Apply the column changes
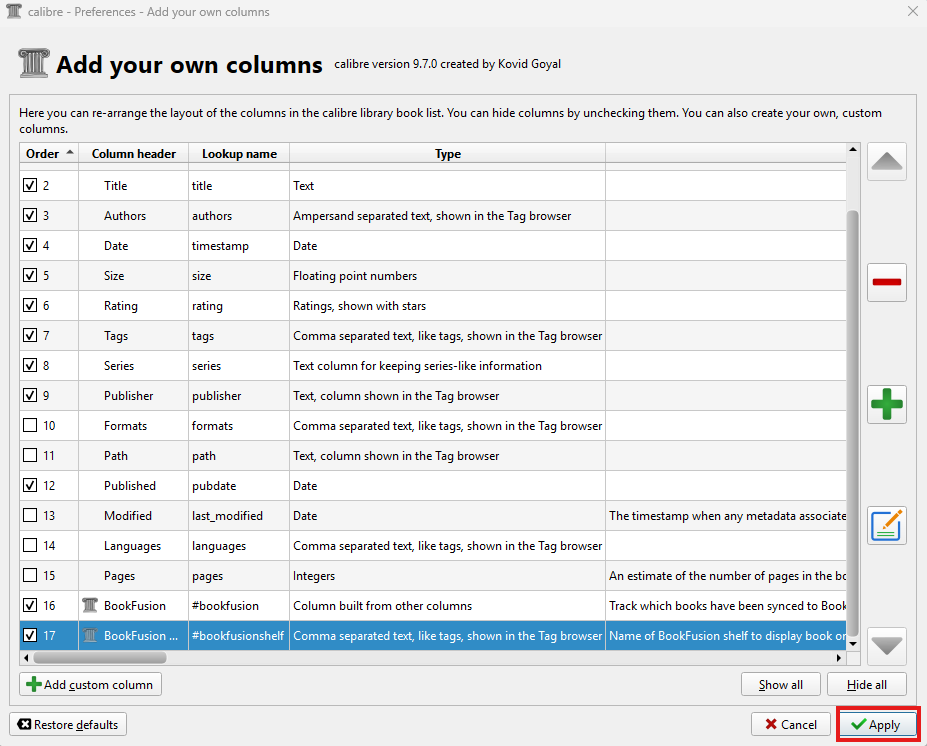 [877, 725]
